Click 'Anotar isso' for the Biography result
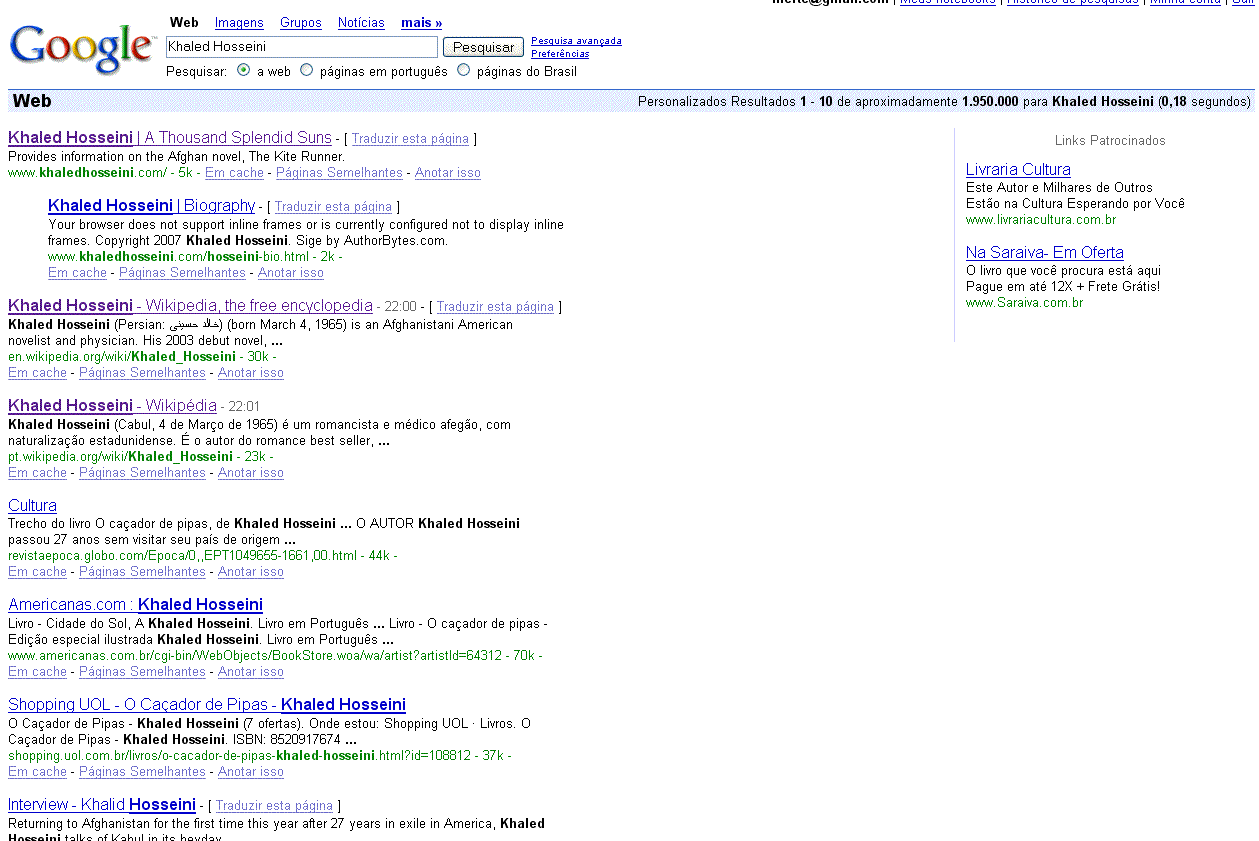The image size is (1259, 841). click(x=291, y=273)
